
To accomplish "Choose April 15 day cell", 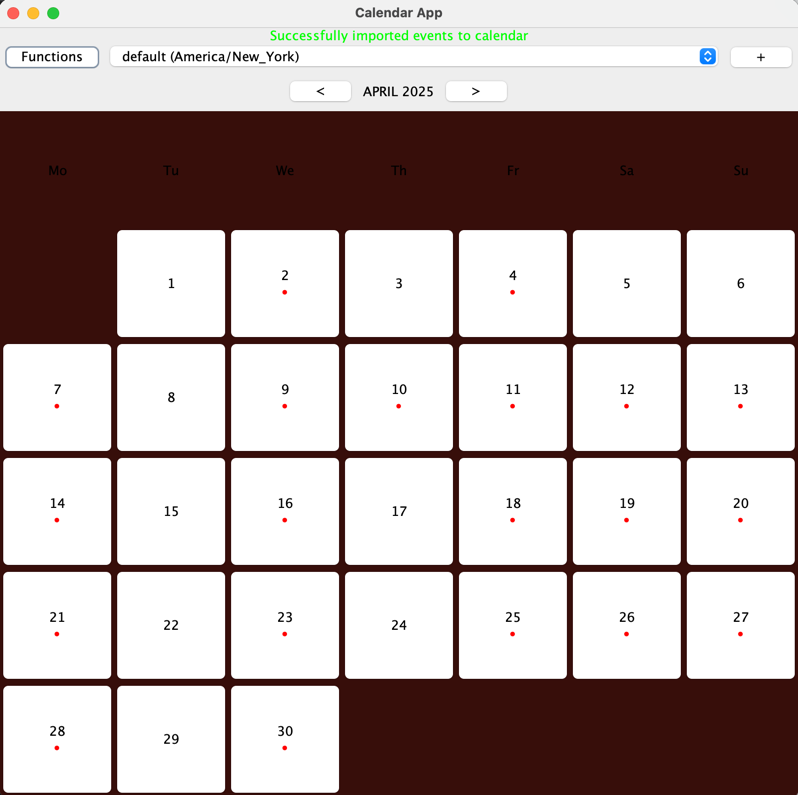I will click(x=171, y=512).
